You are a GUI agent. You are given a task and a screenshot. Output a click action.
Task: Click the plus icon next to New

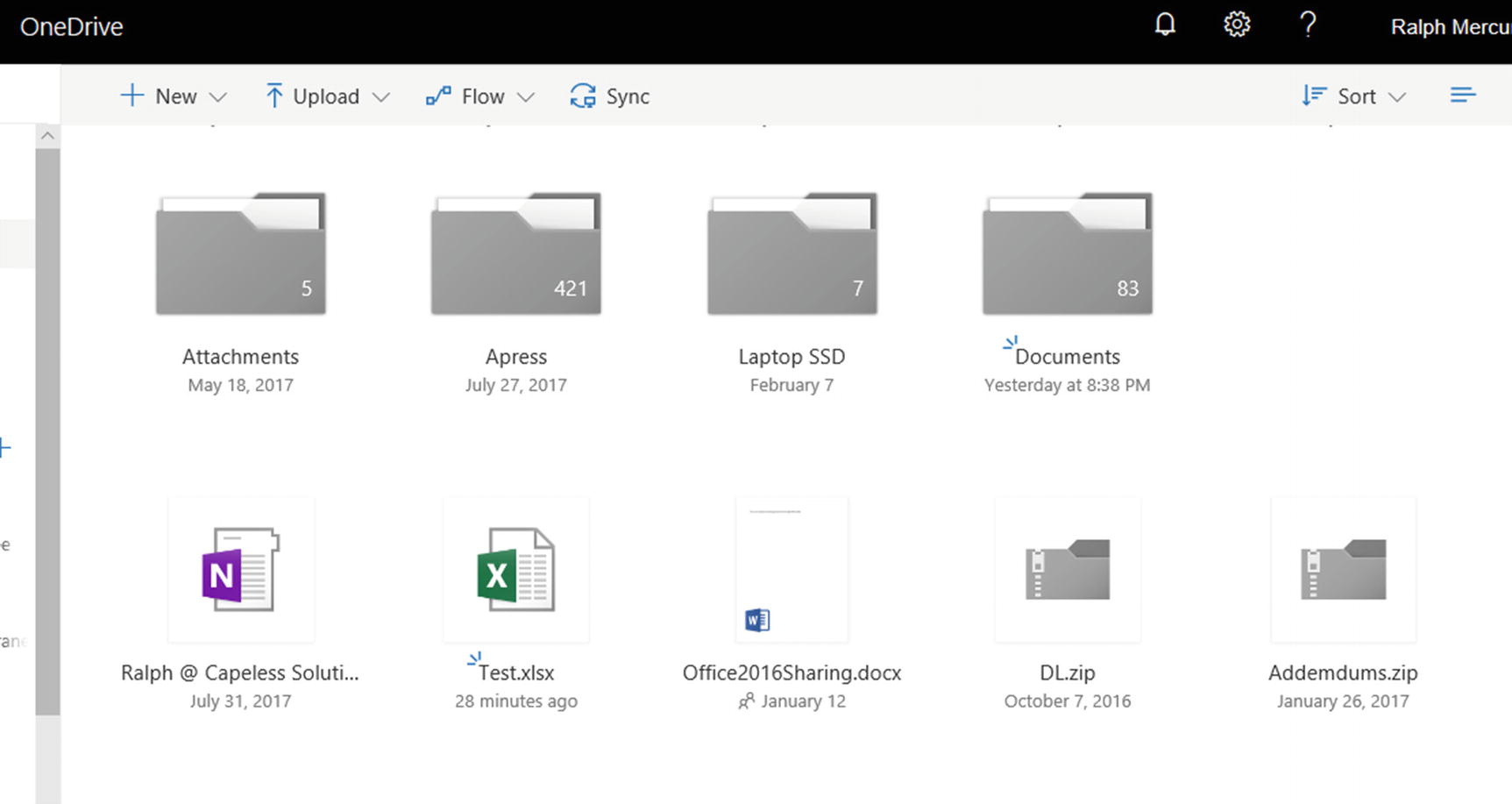tap(131, 95)
